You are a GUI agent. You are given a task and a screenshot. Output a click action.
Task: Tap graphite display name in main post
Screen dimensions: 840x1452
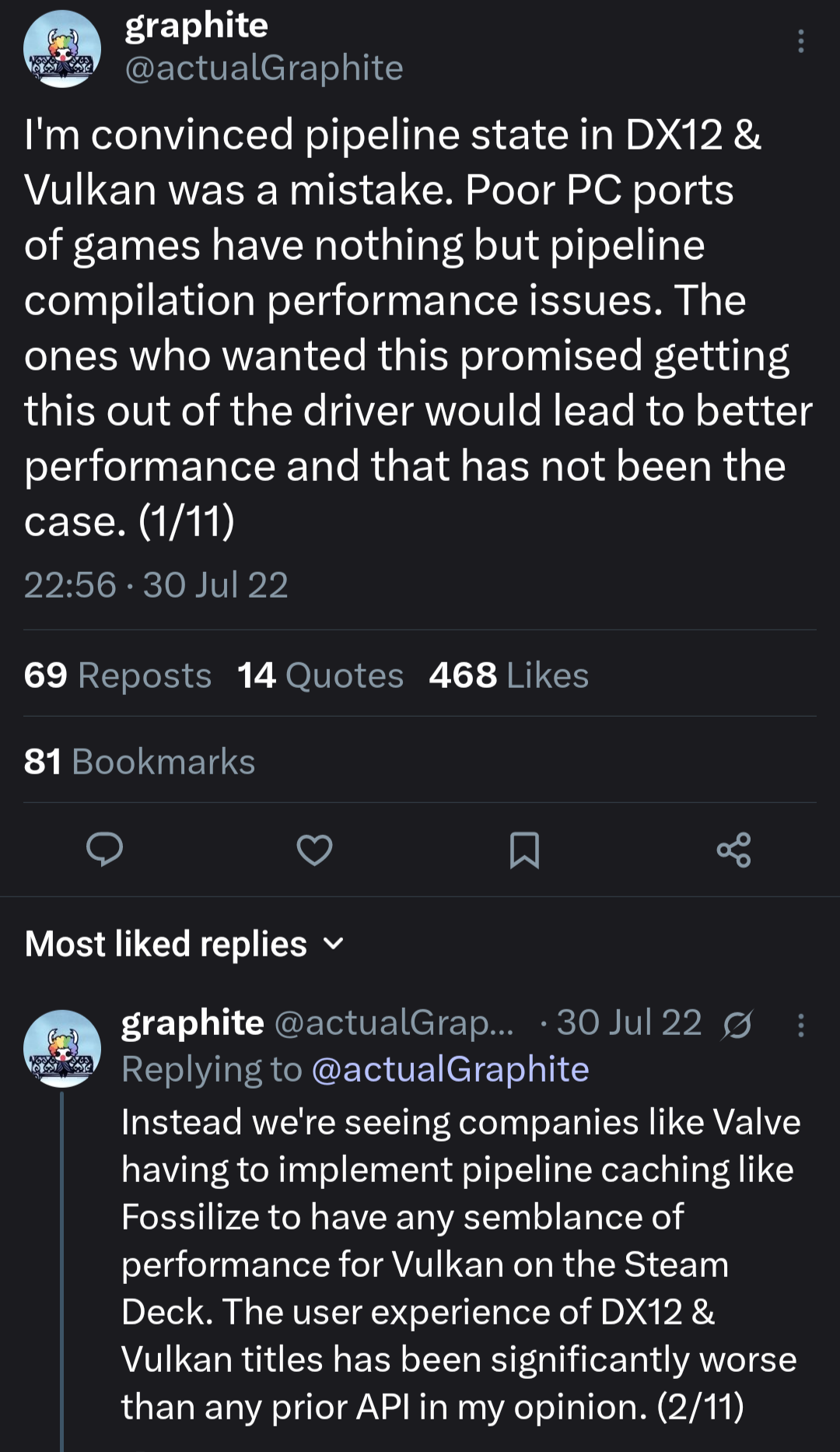(x=196, y=26)
